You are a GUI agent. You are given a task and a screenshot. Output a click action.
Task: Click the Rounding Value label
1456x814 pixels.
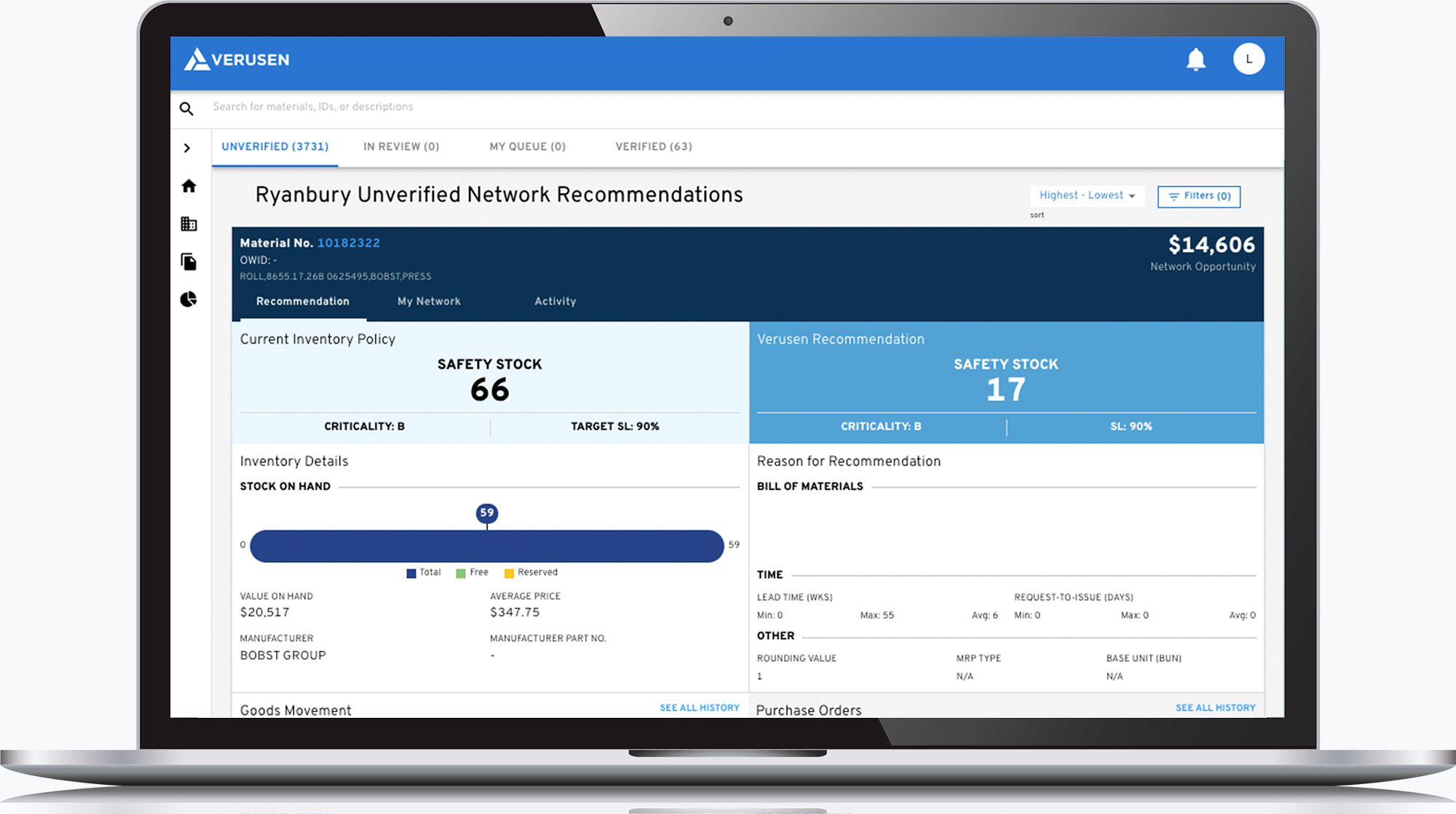pyautogui.click(x=796, y=658)
